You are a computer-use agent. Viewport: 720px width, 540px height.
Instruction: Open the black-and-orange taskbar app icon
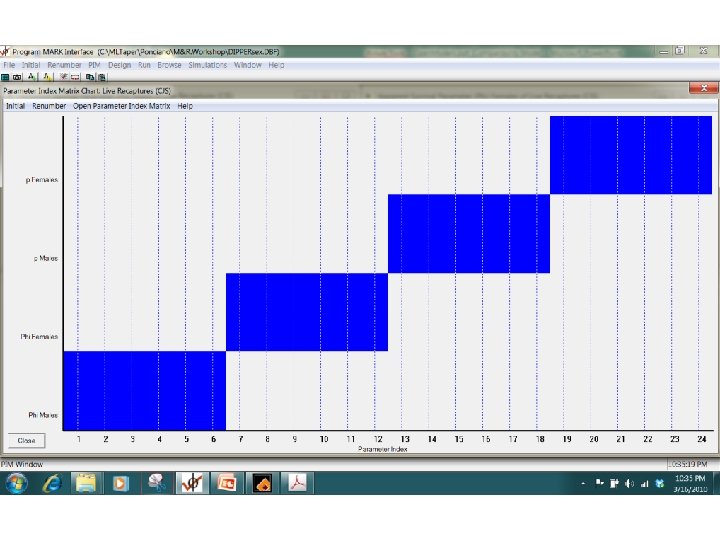262,483
